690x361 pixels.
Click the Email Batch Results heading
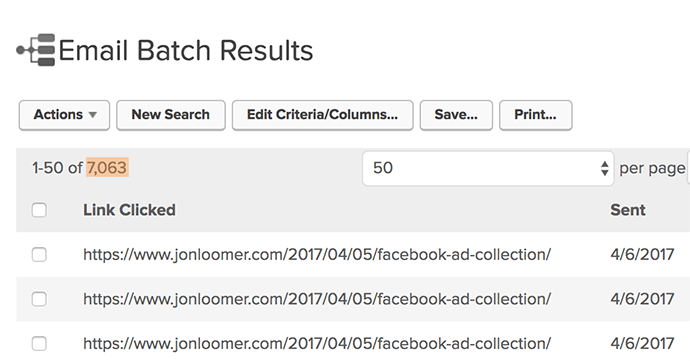[x=186, y=50]
